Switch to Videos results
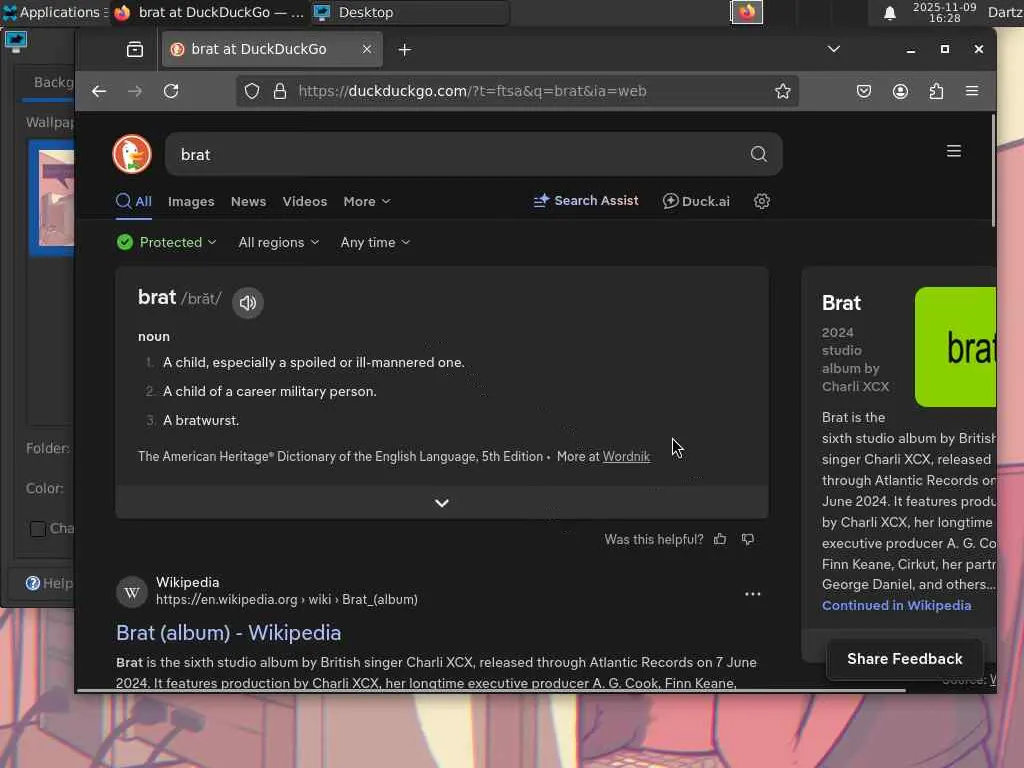 click(x=305, y=202)
